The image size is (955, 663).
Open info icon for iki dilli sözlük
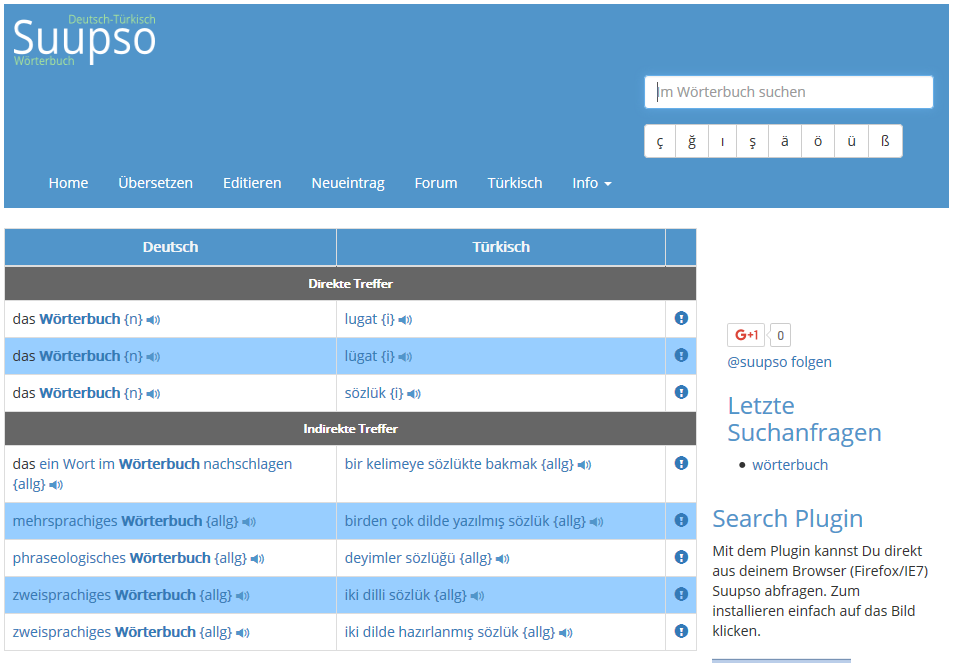point(681,594)
